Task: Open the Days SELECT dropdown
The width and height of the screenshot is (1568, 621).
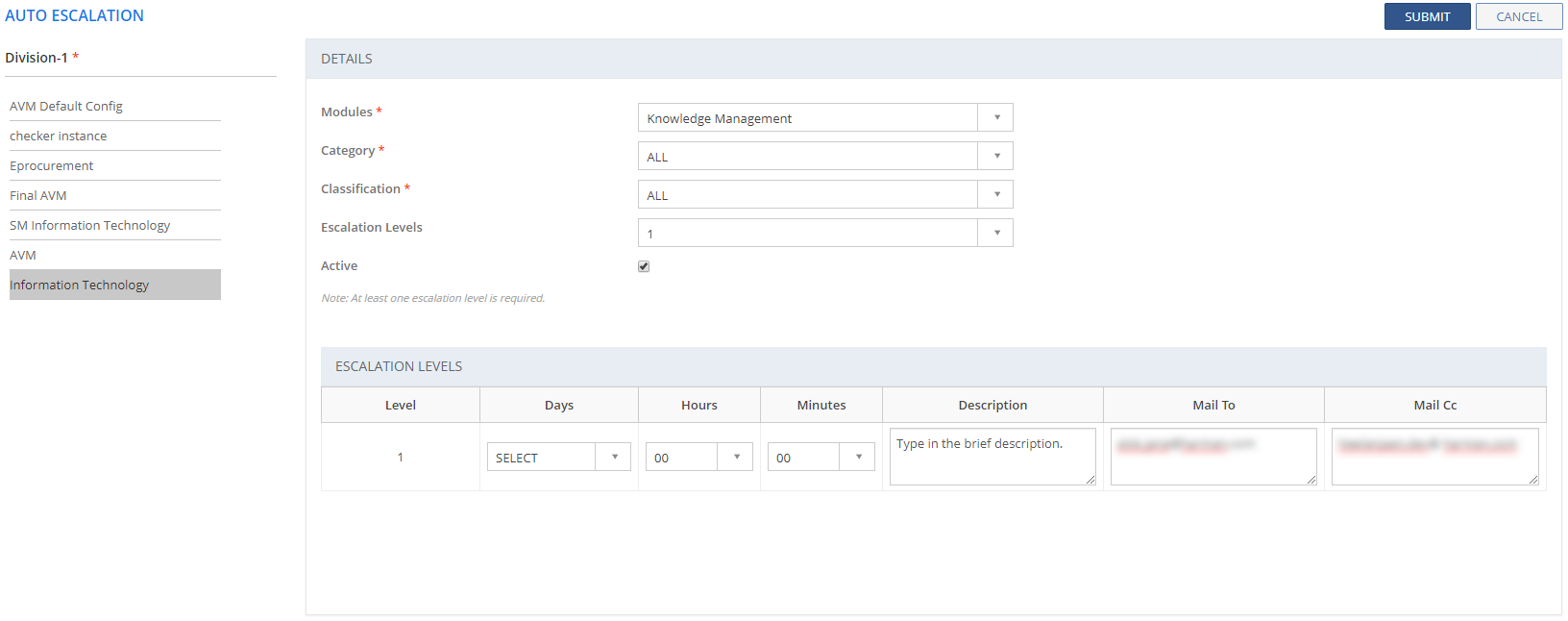Action: point(558,457)
